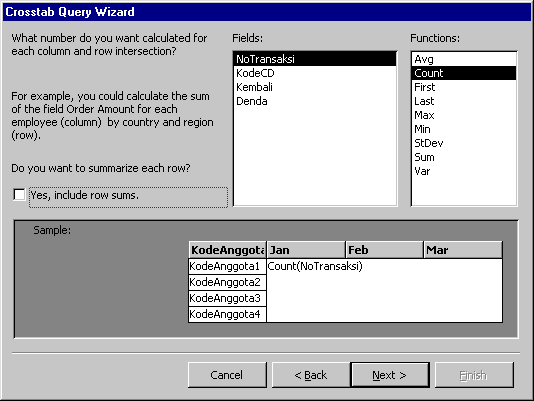534x401 pixels.
Task: Go back with the Back button
Action: point(311,375)
